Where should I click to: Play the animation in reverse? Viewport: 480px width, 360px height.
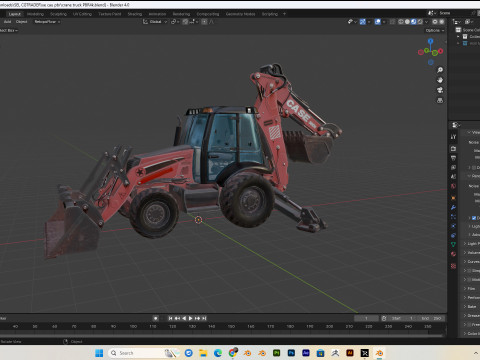click(x=184, y=318)
